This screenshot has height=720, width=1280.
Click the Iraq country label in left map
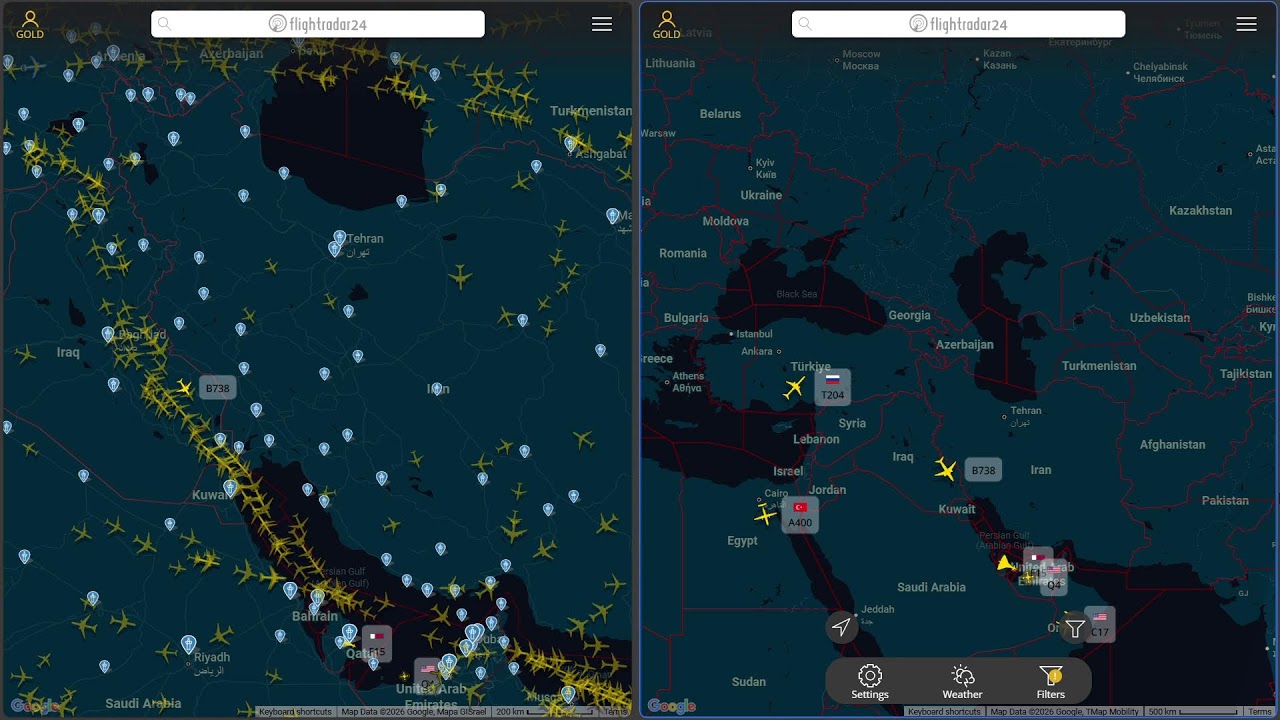[68, 352]
